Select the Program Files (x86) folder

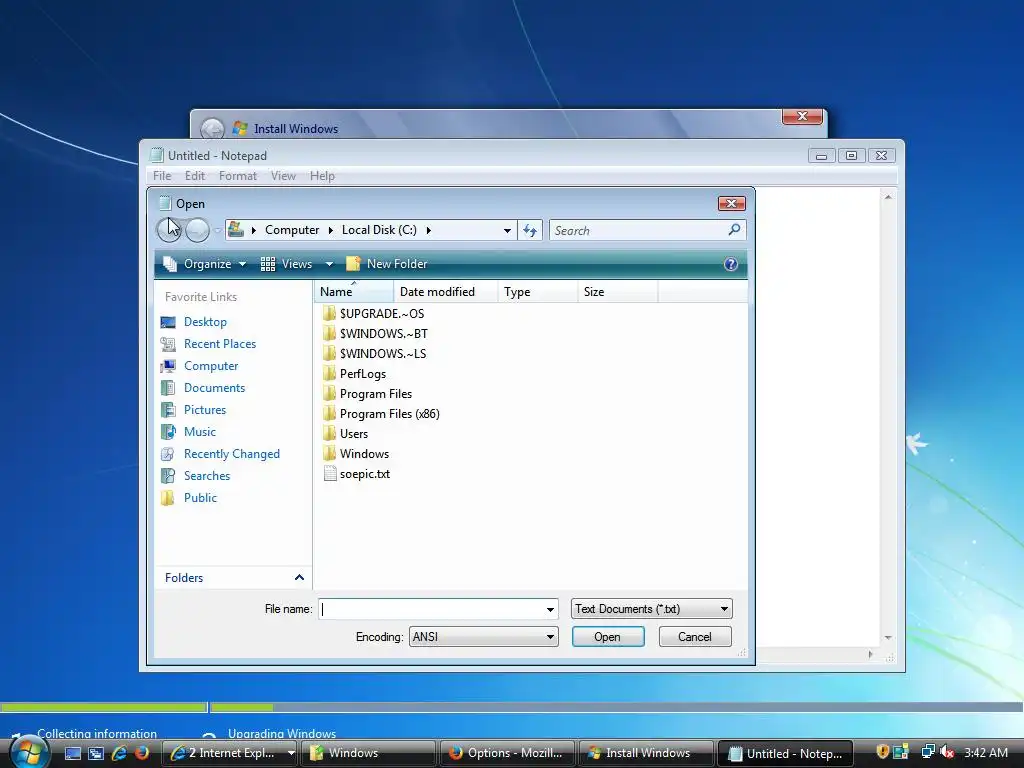click(x=381, y=414)
